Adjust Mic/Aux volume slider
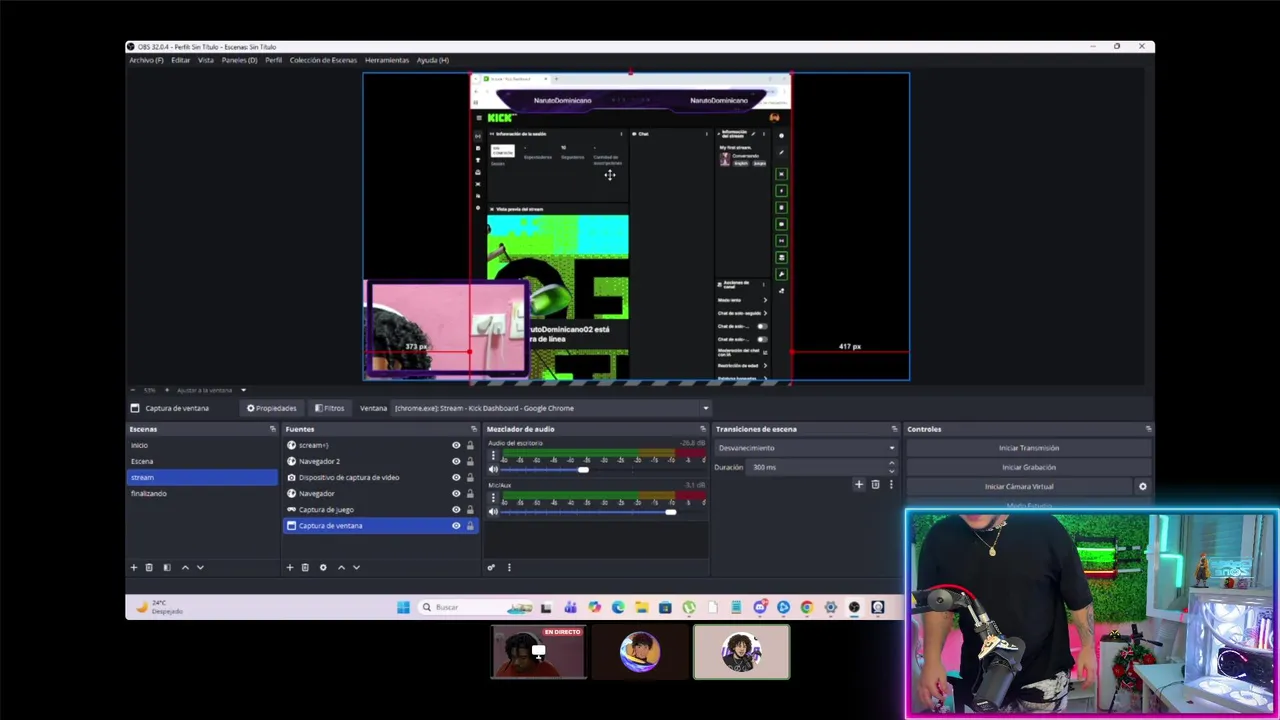 pos(670,511)
